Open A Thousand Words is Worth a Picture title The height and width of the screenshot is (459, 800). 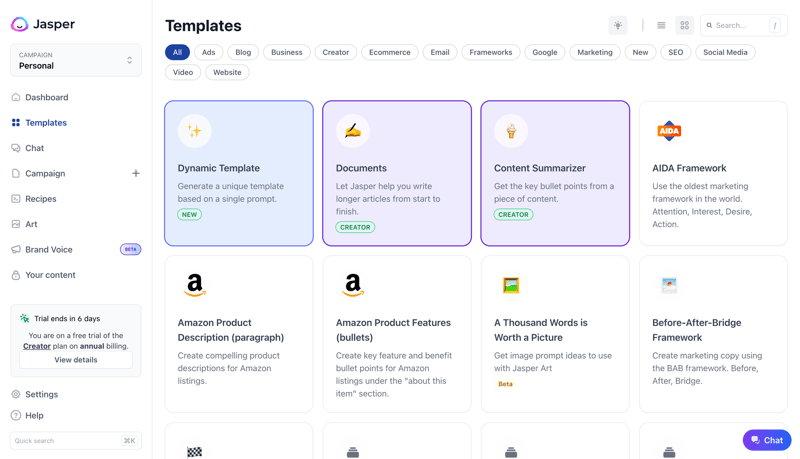click(x=541, y=330)
